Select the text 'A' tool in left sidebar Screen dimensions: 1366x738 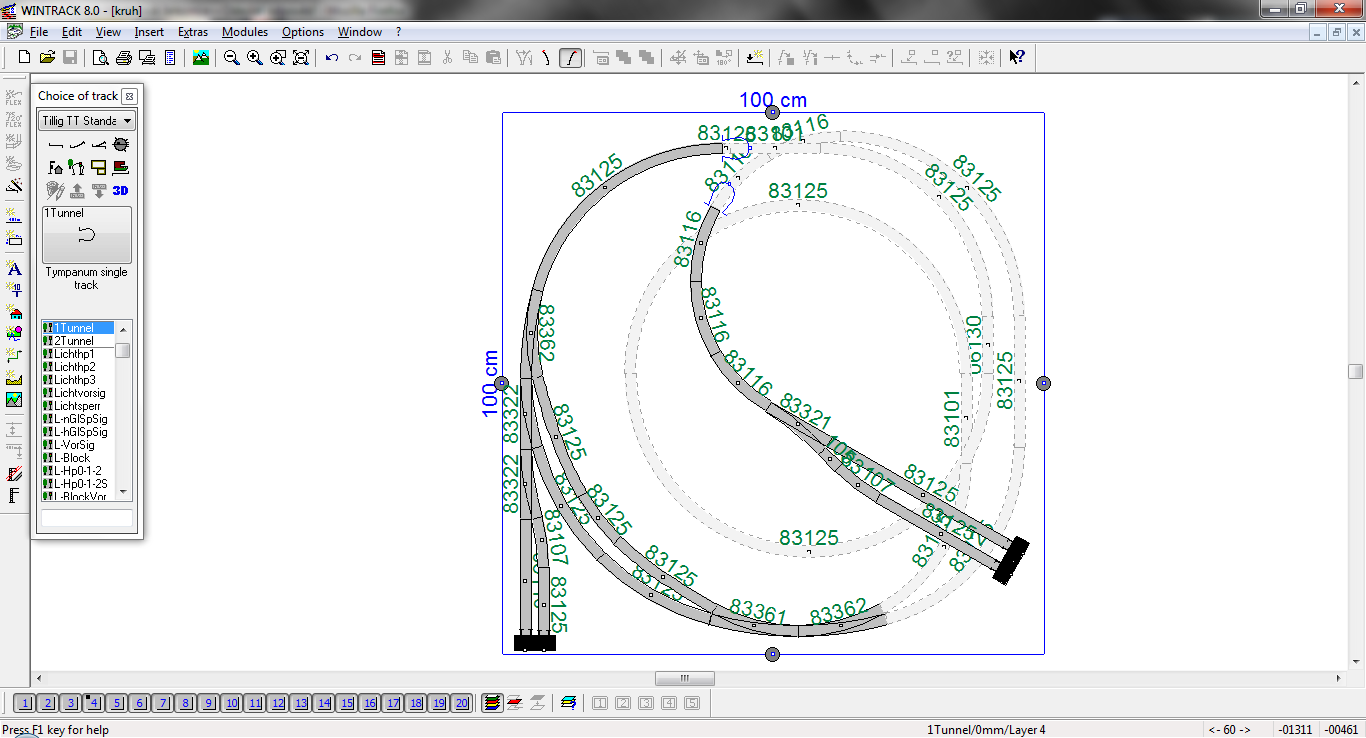click(14, 268)
